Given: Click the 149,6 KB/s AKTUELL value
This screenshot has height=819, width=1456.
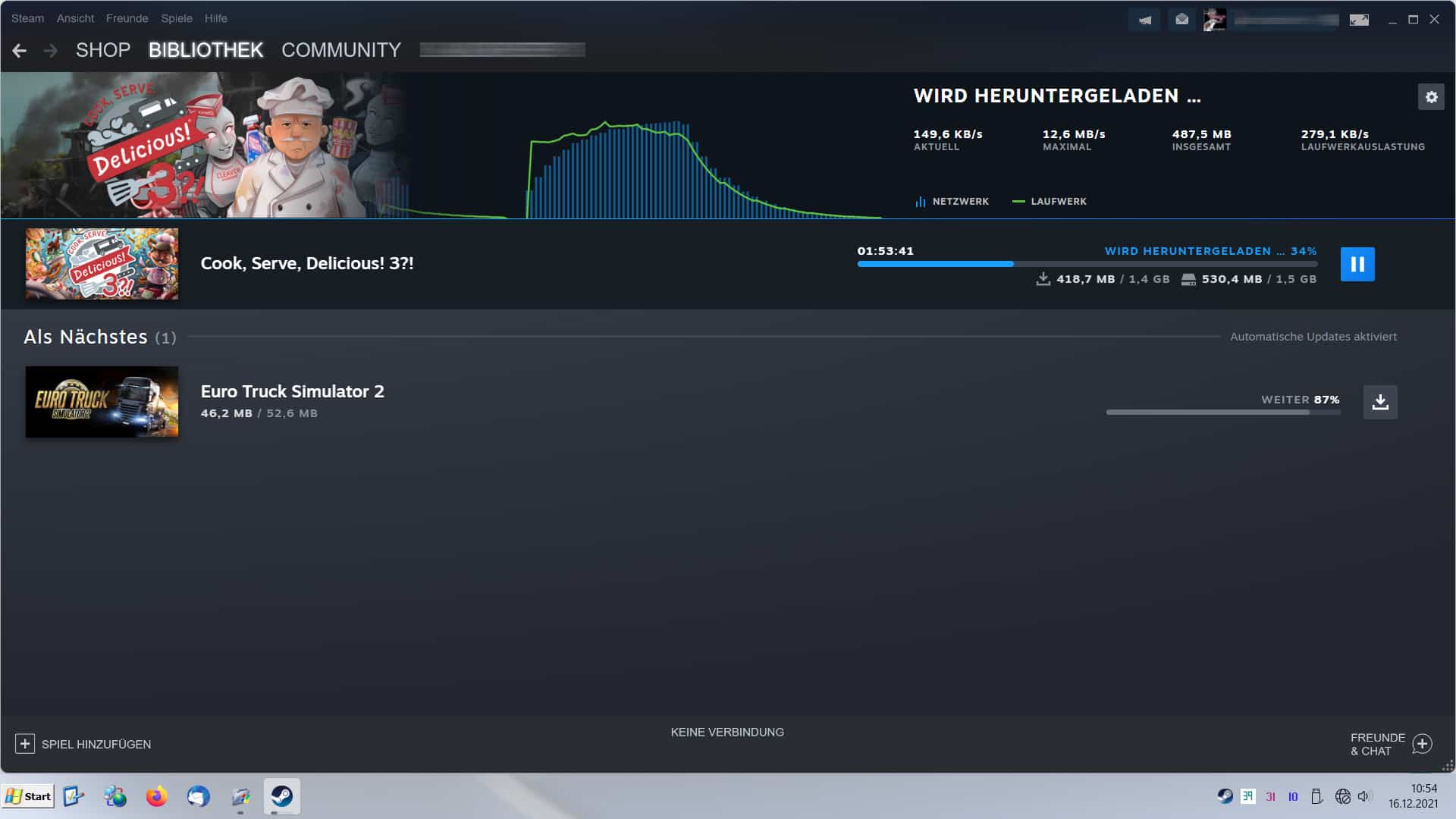Looking at the screenshot, I should [948, 134].
